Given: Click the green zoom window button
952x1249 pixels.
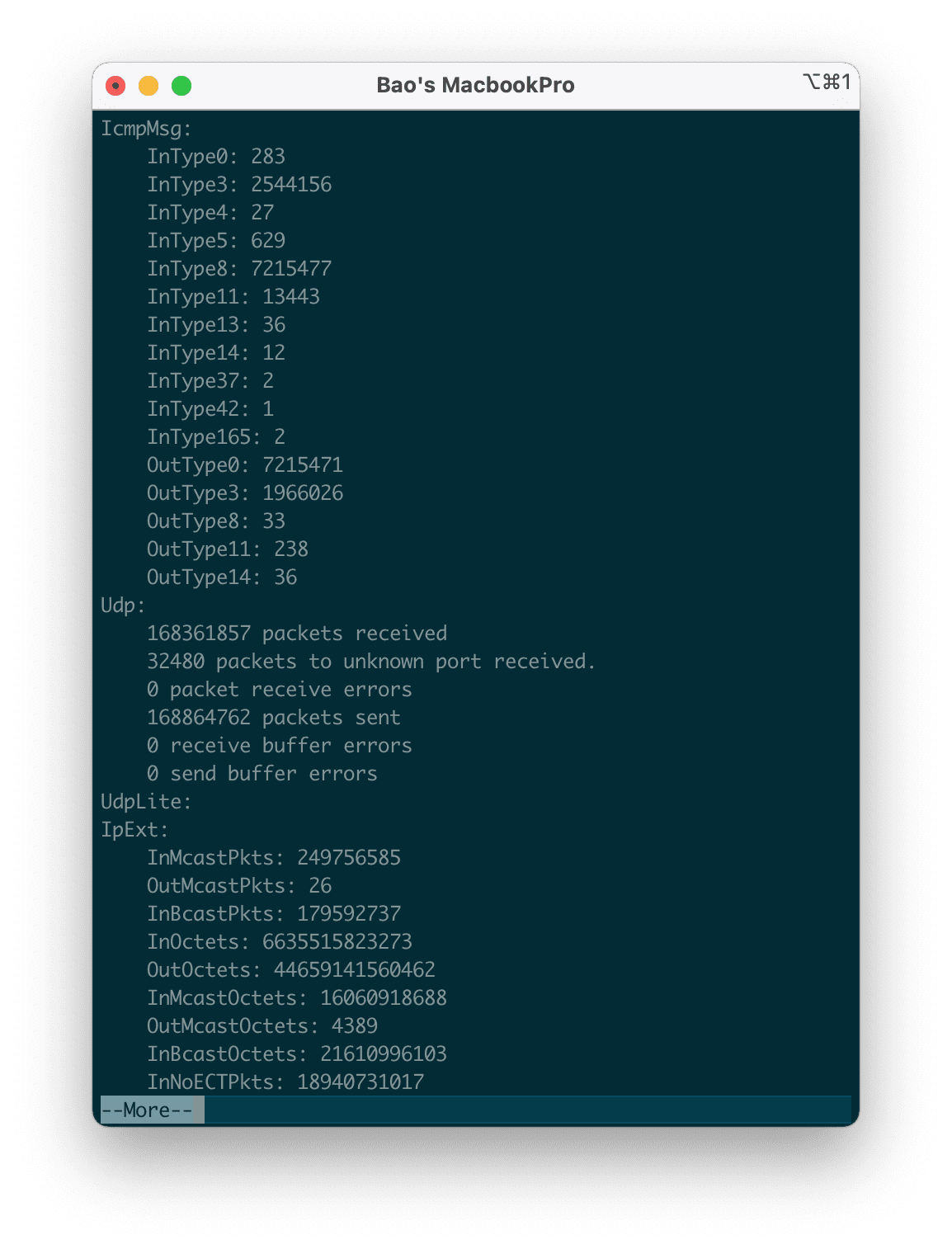Looking at the screenshot, I should point(181,86).
